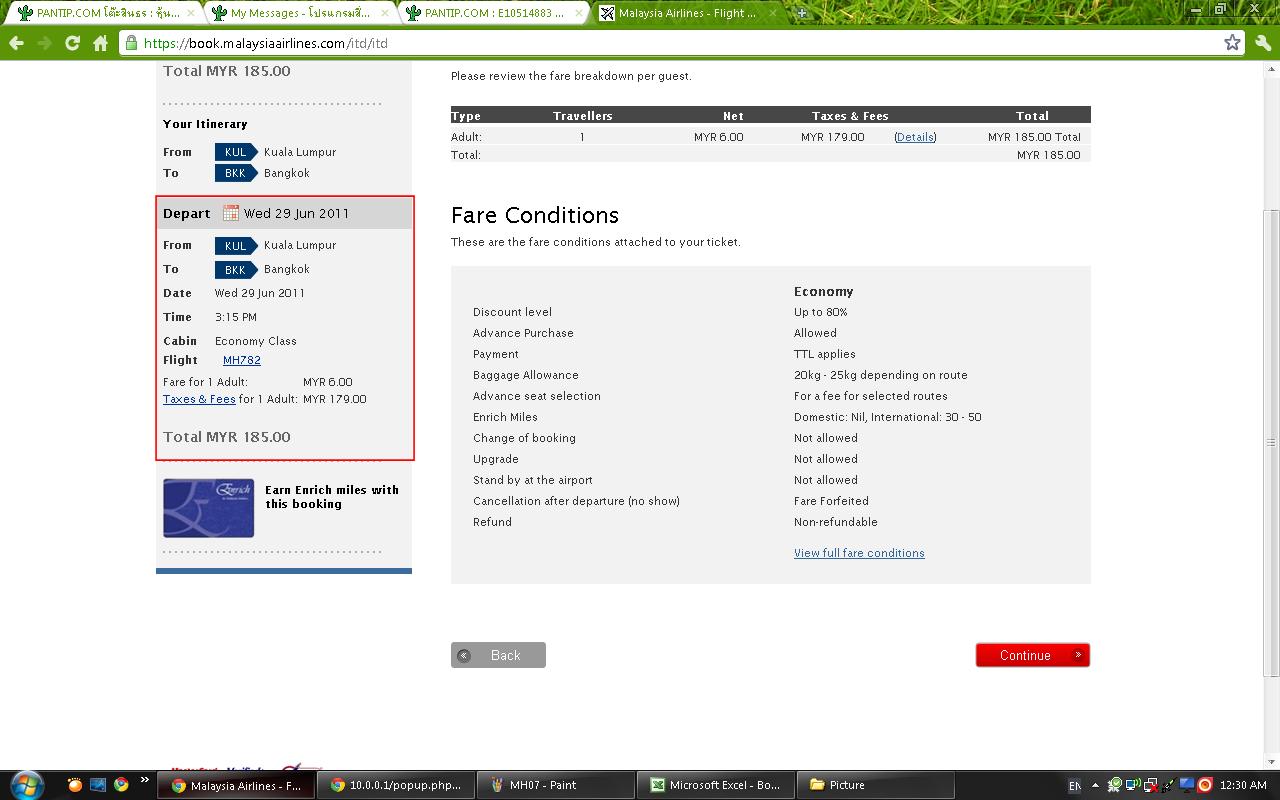The height and width of the screenshot is (800, 1280).
Task: Open the Chrome wrench settings menu
Action: pos(1262,43)
